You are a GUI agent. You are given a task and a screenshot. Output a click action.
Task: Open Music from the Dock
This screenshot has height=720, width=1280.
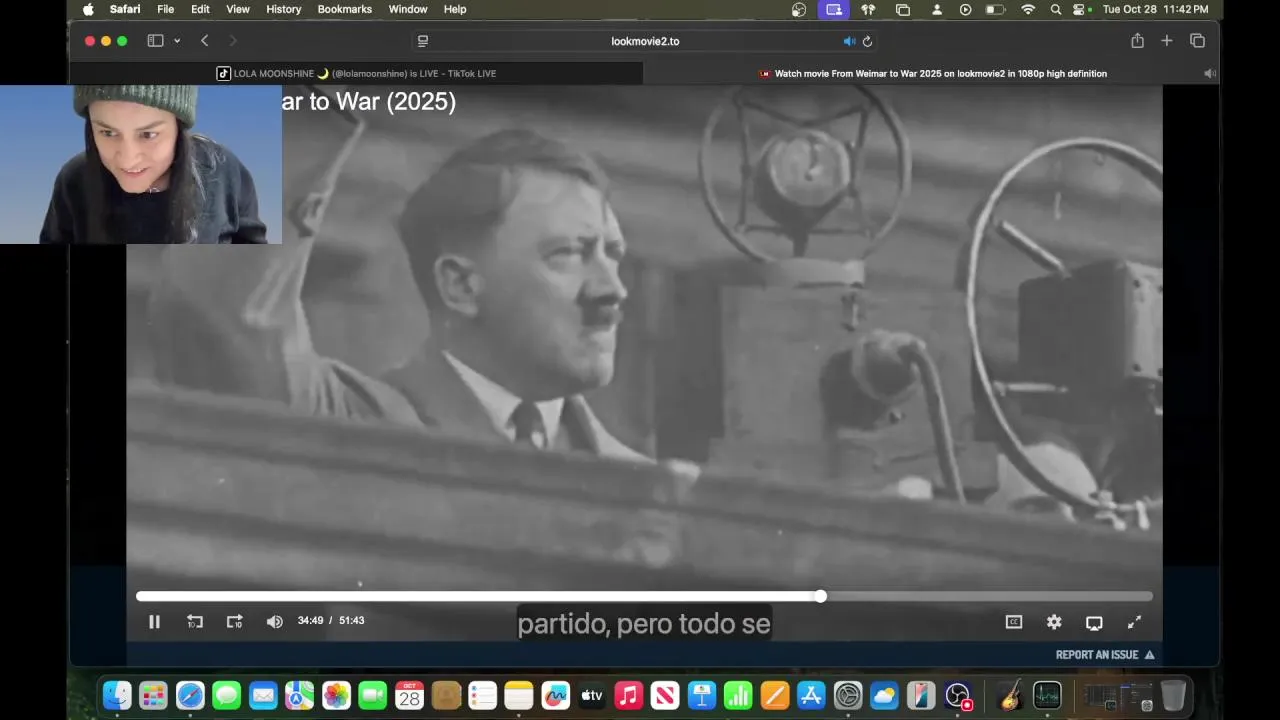pos(628,695)
